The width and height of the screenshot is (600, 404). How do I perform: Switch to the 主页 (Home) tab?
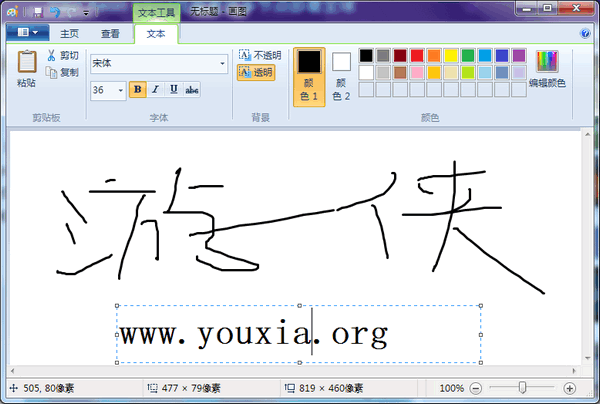click(x=70, y=33)
